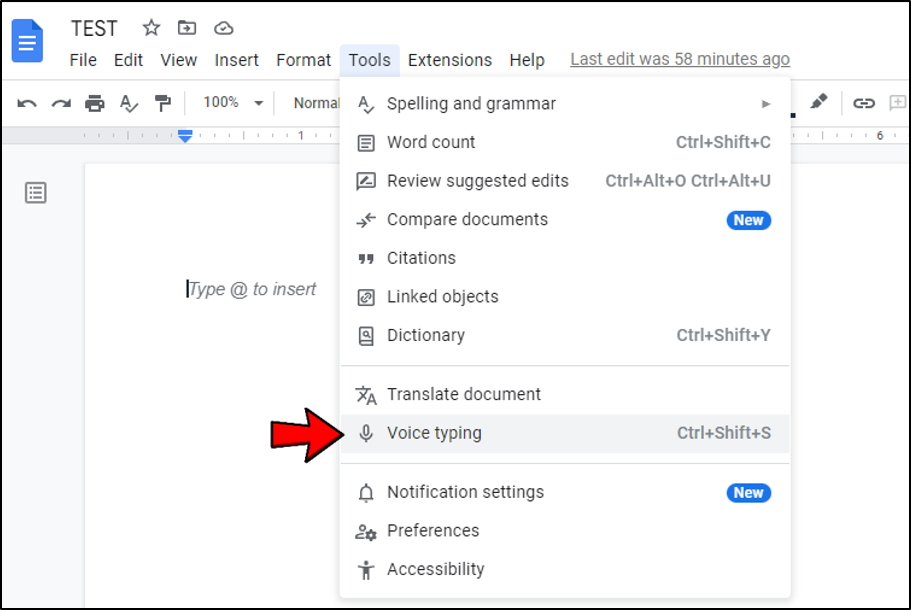Viewport: 911px width, 610px height.
Task: Star the TEST document
Action: (x=151, y=27)
